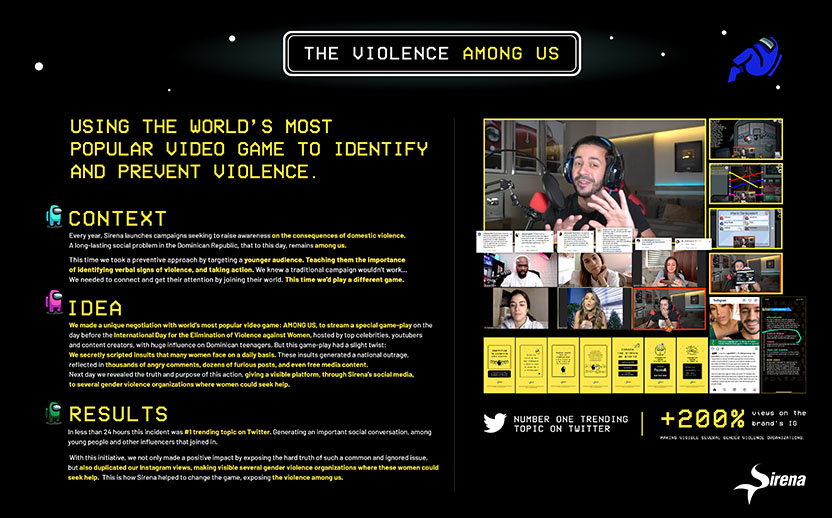
Task: Click the "IDEA" section heading
Action: tap(96, 308)
